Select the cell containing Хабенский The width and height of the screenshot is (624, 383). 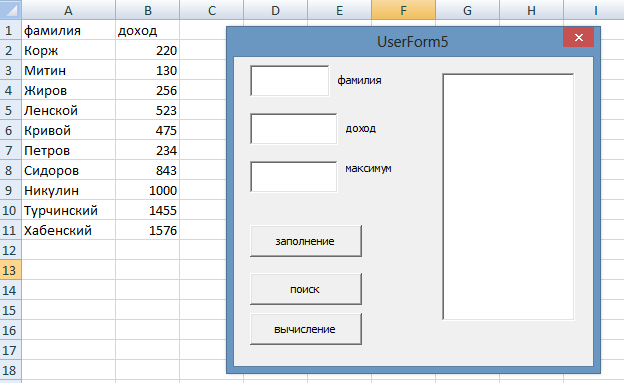point(68,230)
